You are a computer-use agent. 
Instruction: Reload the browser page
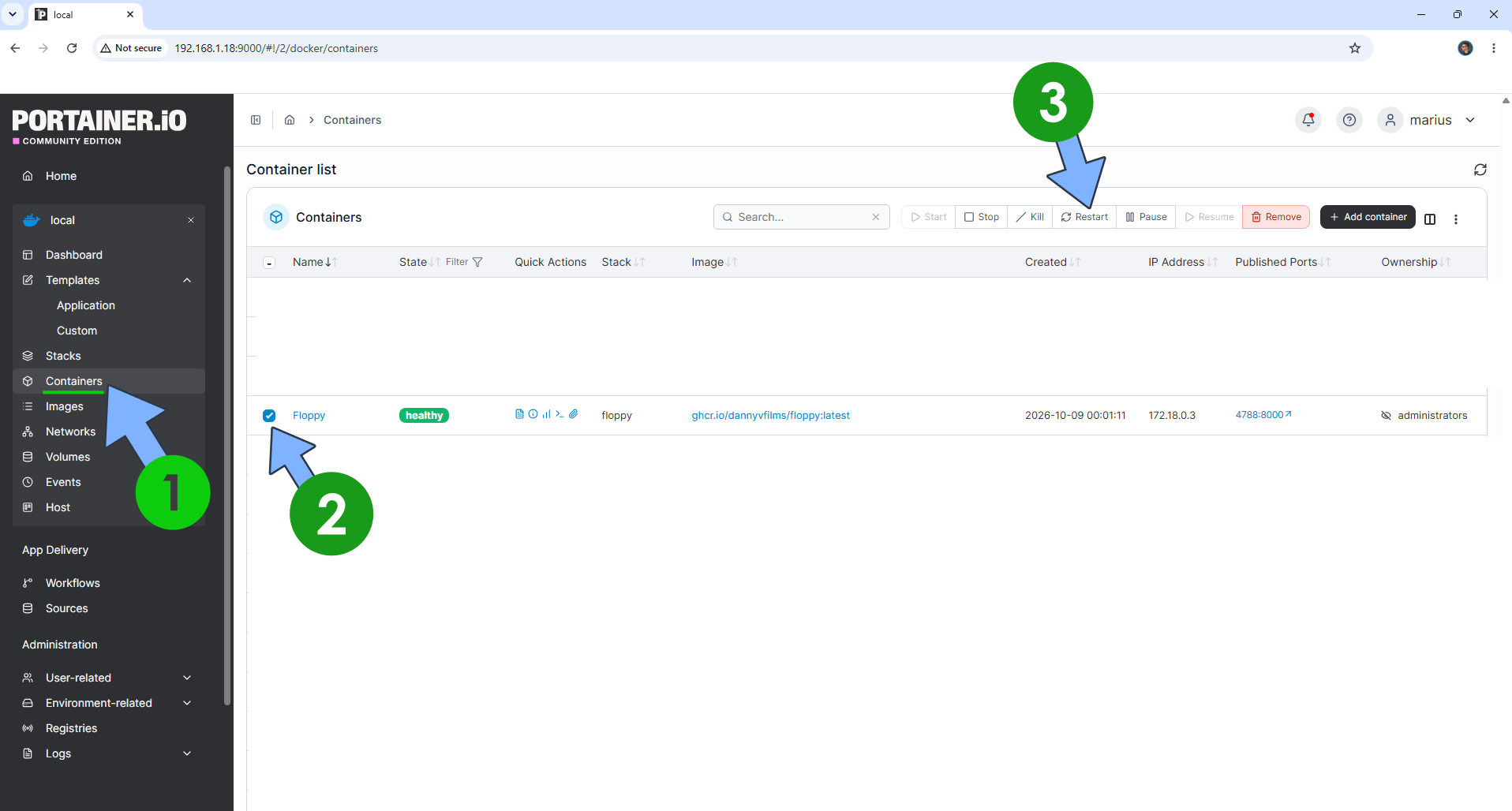(x=72, y=48)
